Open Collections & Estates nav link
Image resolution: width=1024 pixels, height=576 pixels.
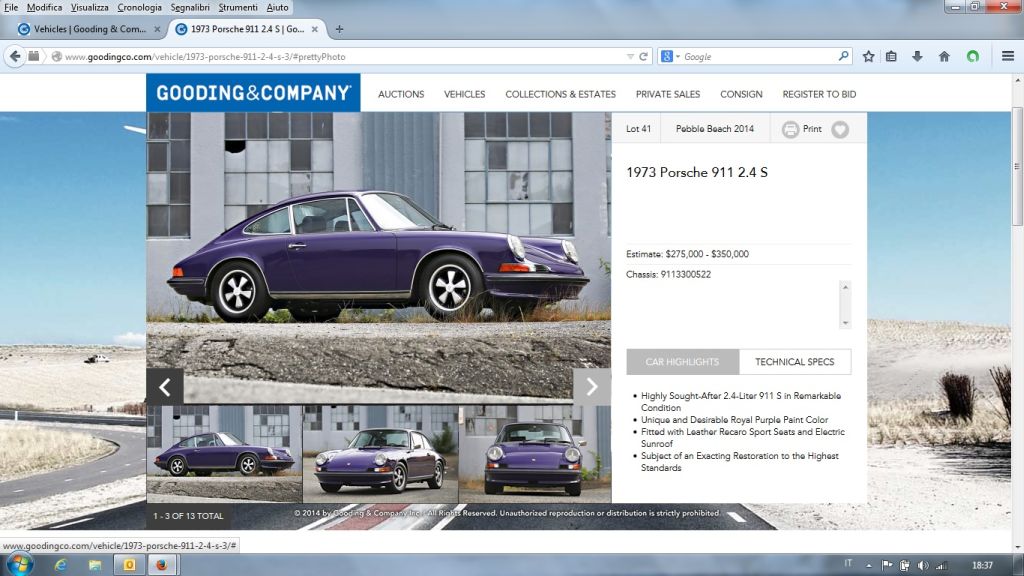560,94
